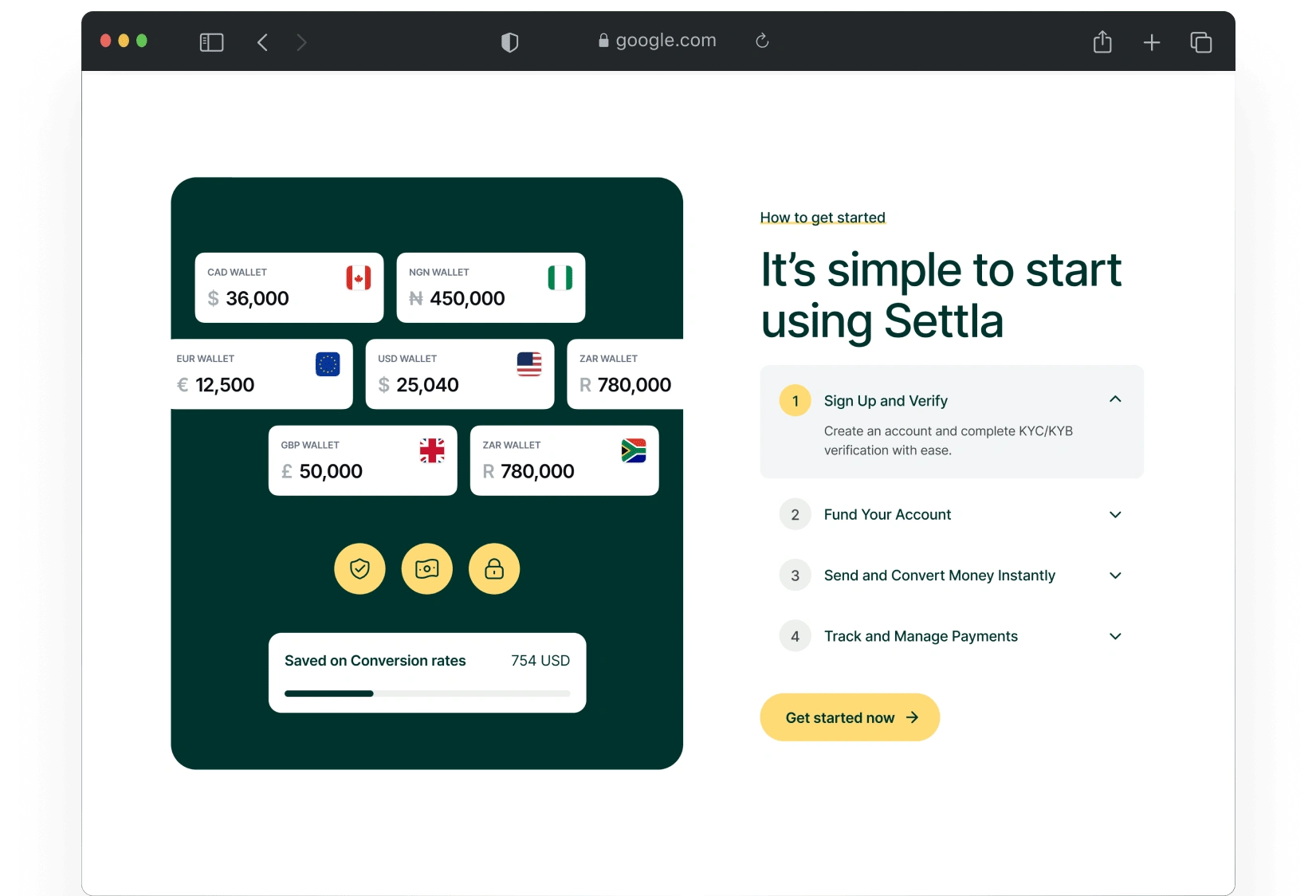1316x896 pixels.
Task: Click the yellow padlock icon
Action: tap(494, 569)
